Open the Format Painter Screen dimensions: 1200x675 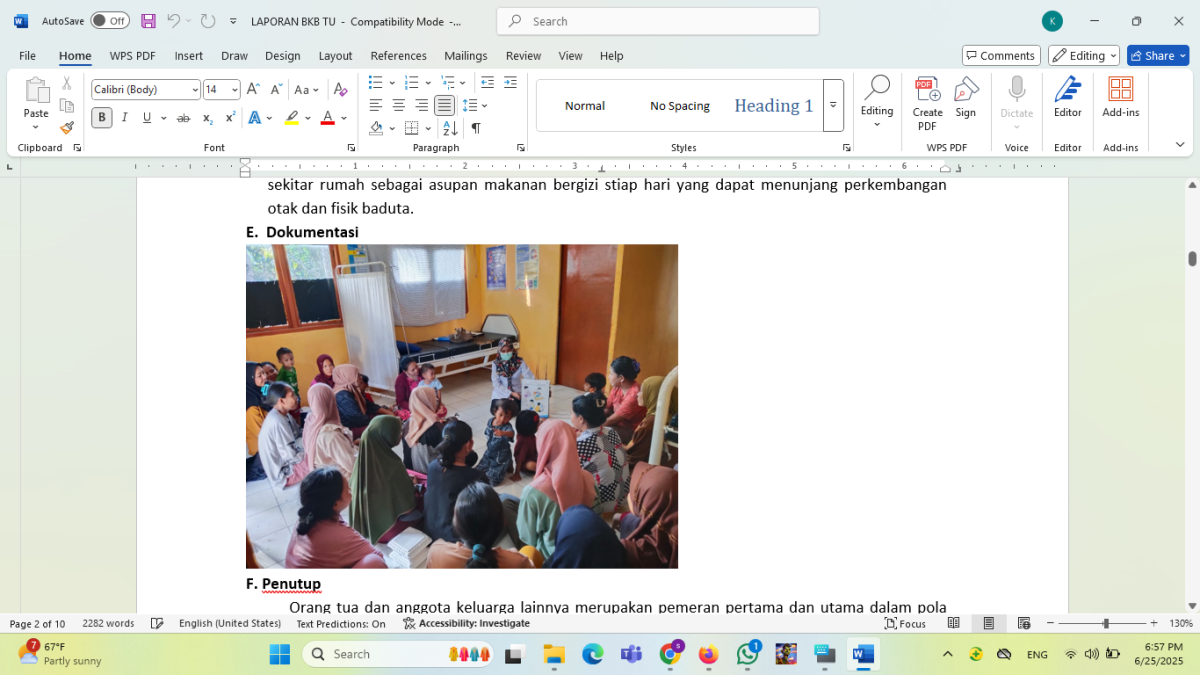pyautogui.click(x=67, y=128)
